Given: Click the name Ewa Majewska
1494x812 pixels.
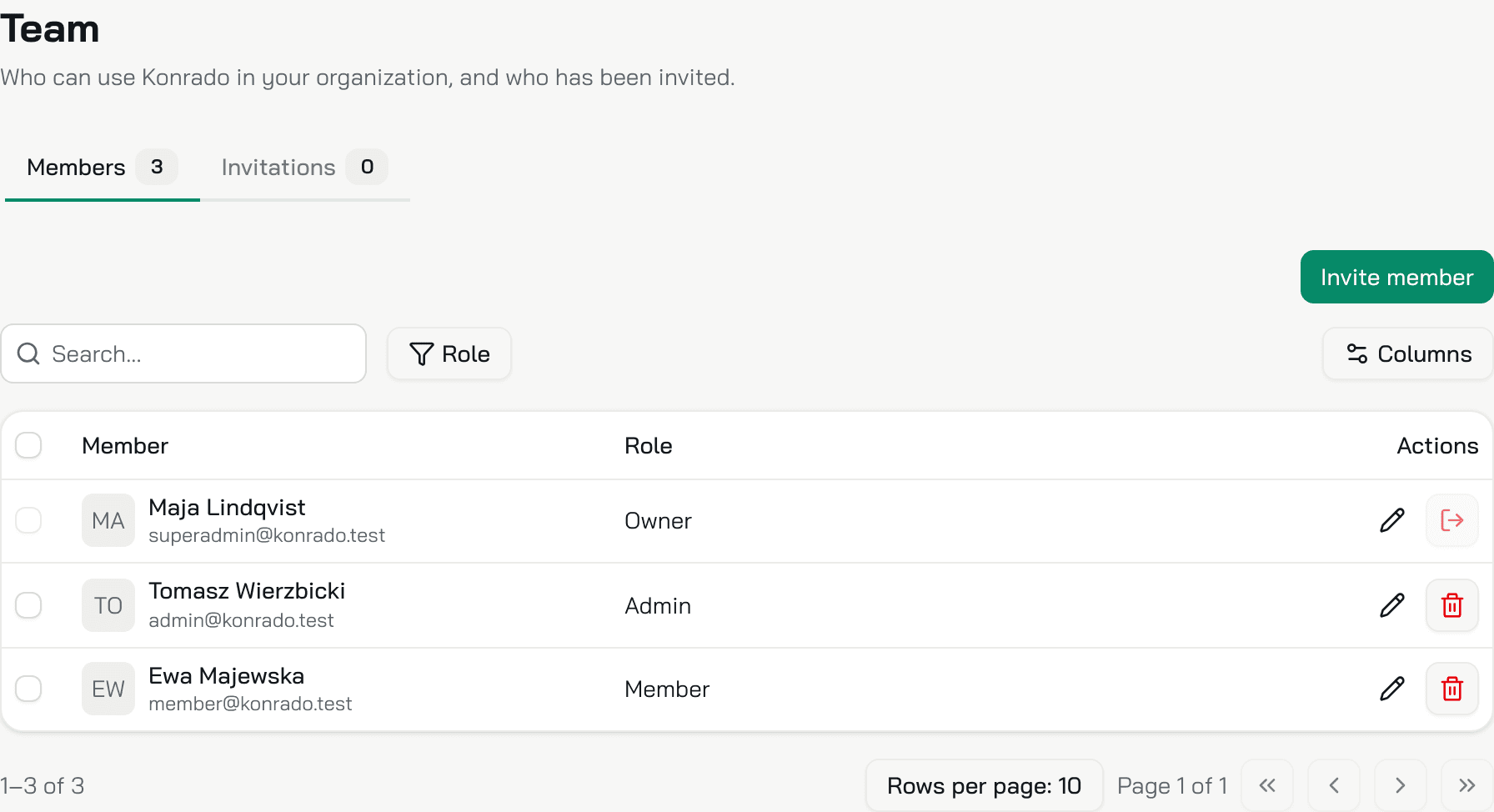Looking at the screenshot, I should click(226, 676).
